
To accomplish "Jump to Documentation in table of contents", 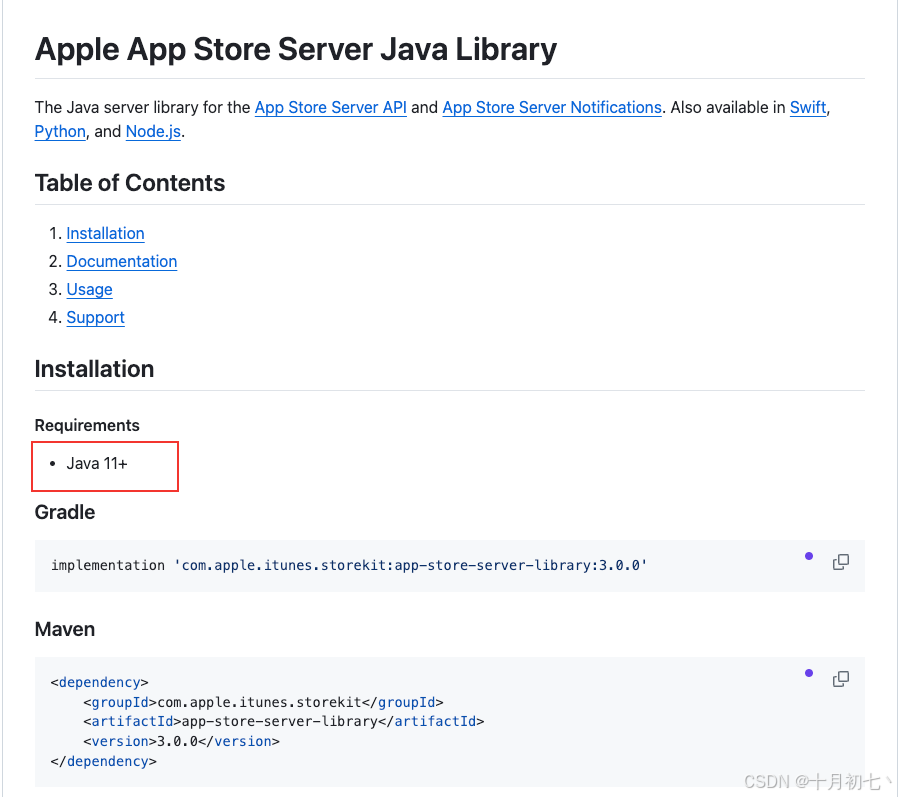I will [122, 262].
